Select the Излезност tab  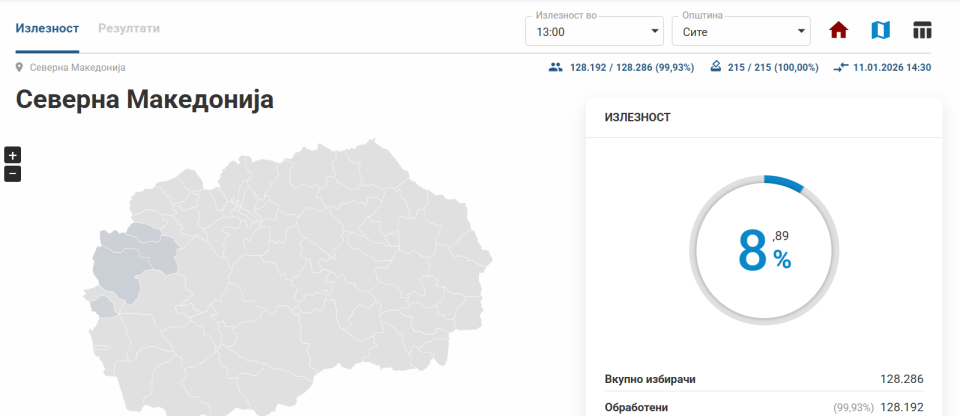[x=47, y=28]
